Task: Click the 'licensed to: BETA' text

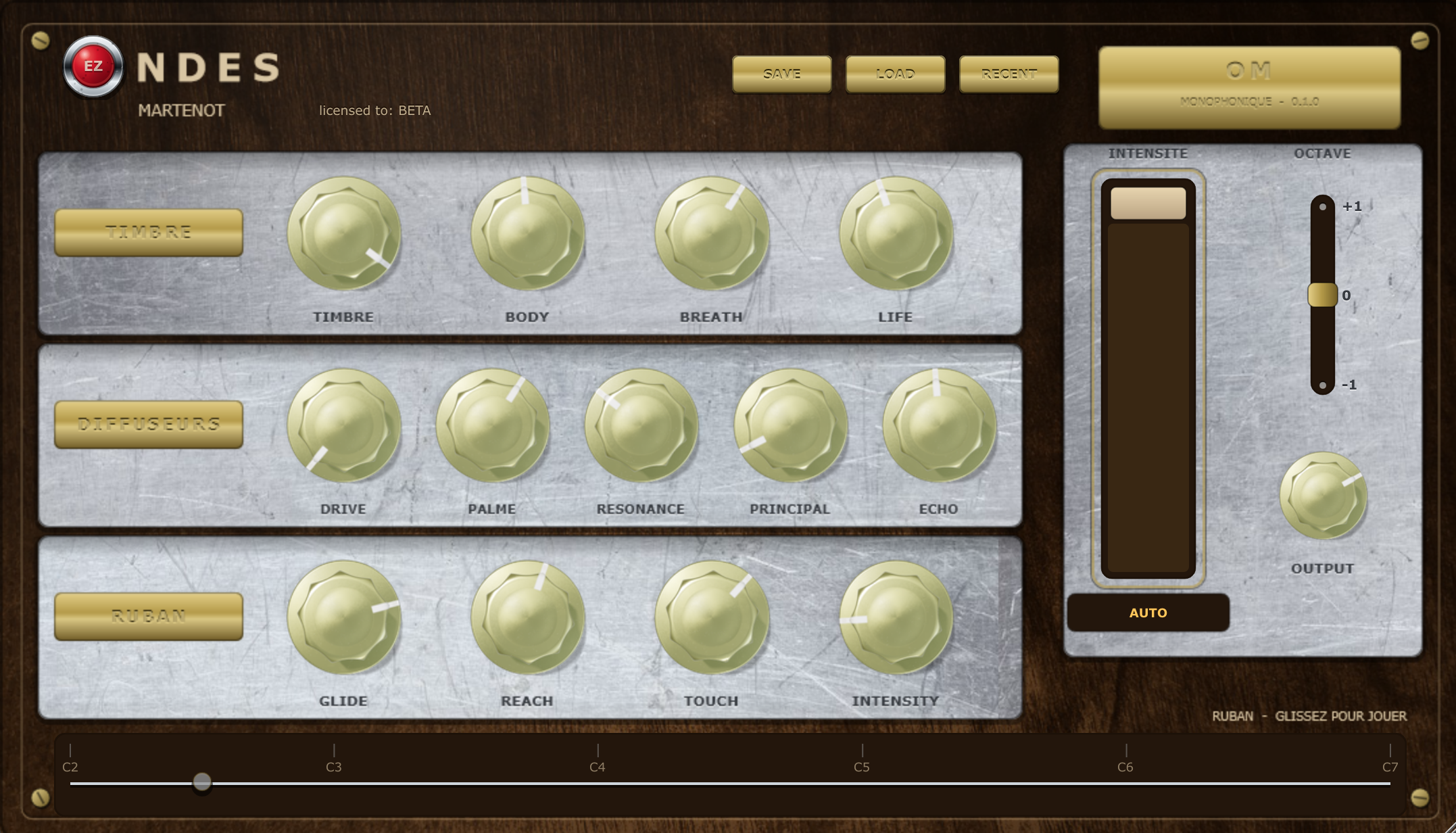Action: click(375, 110)
